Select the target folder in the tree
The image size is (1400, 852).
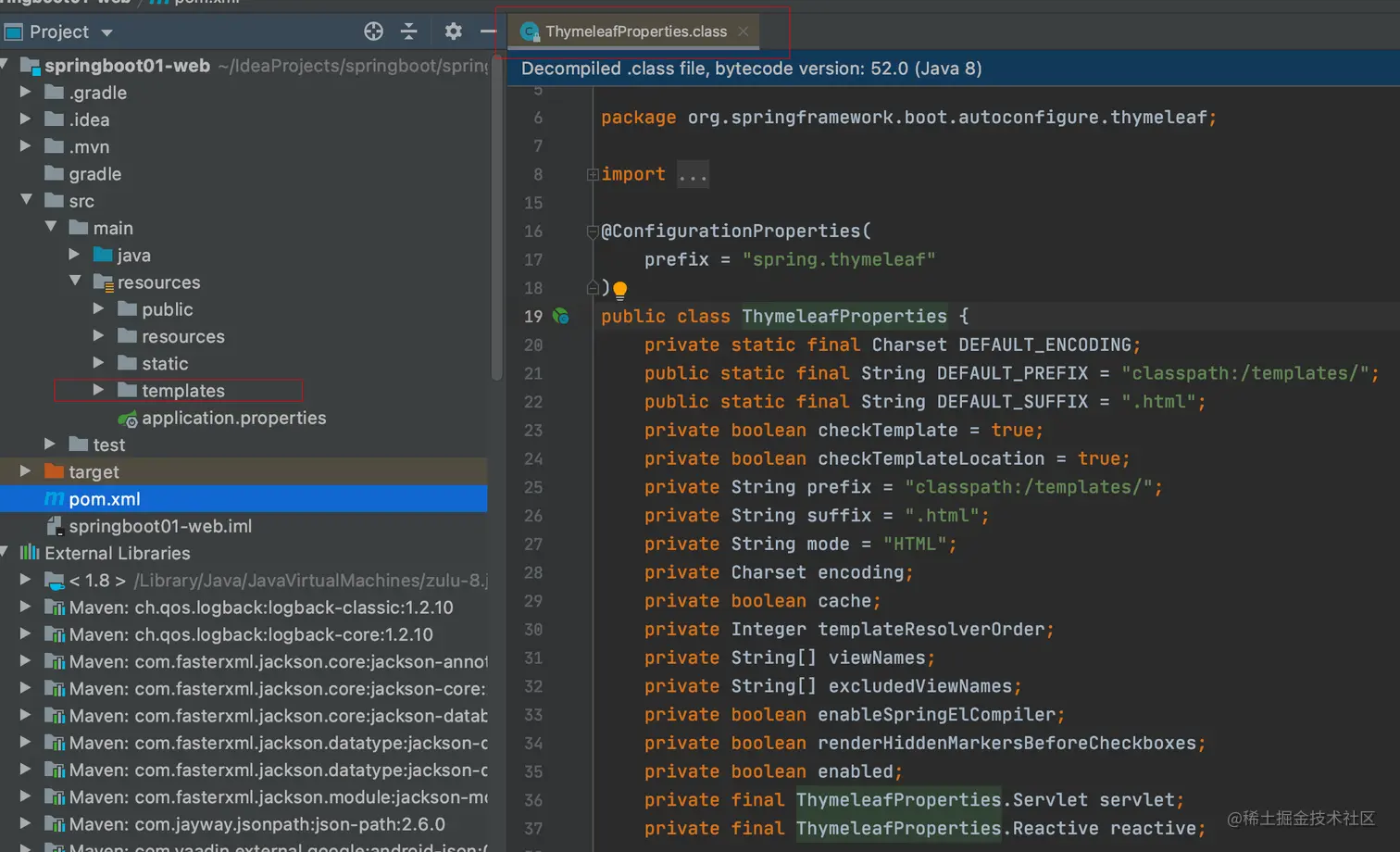point(94,472)
